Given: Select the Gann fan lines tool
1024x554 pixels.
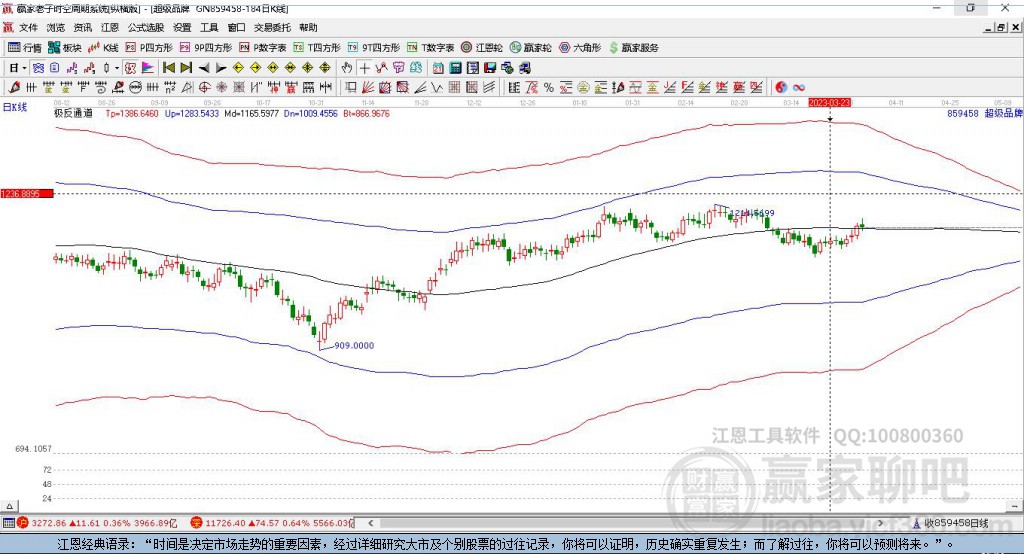Looking at the screenshot, I should pyautogui.click(x=369, y=87).
